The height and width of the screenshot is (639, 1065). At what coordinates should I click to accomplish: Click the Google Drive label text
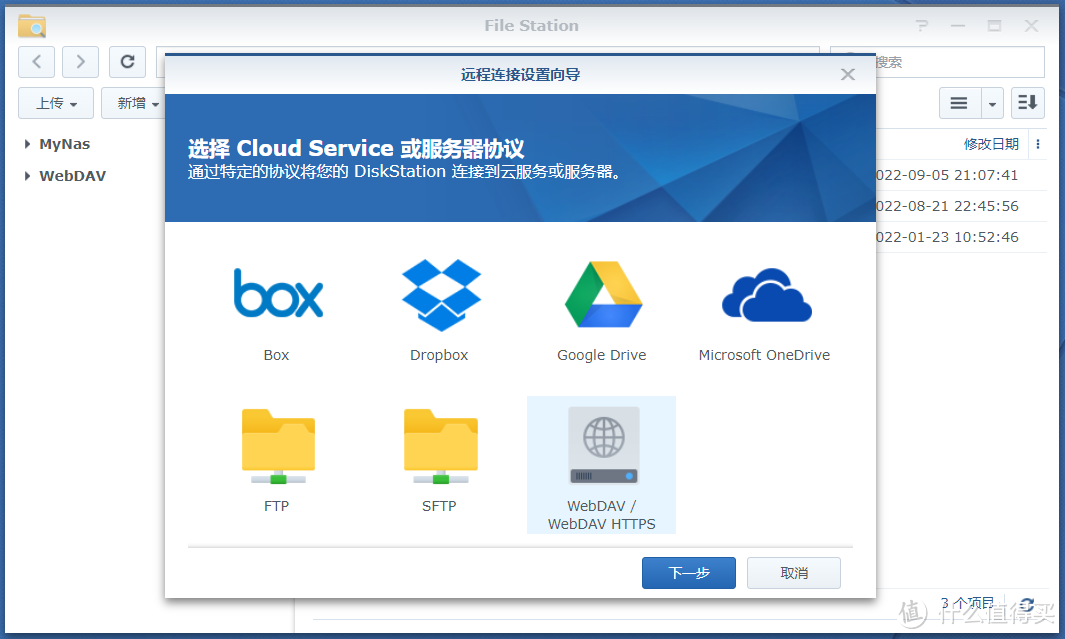602,355
